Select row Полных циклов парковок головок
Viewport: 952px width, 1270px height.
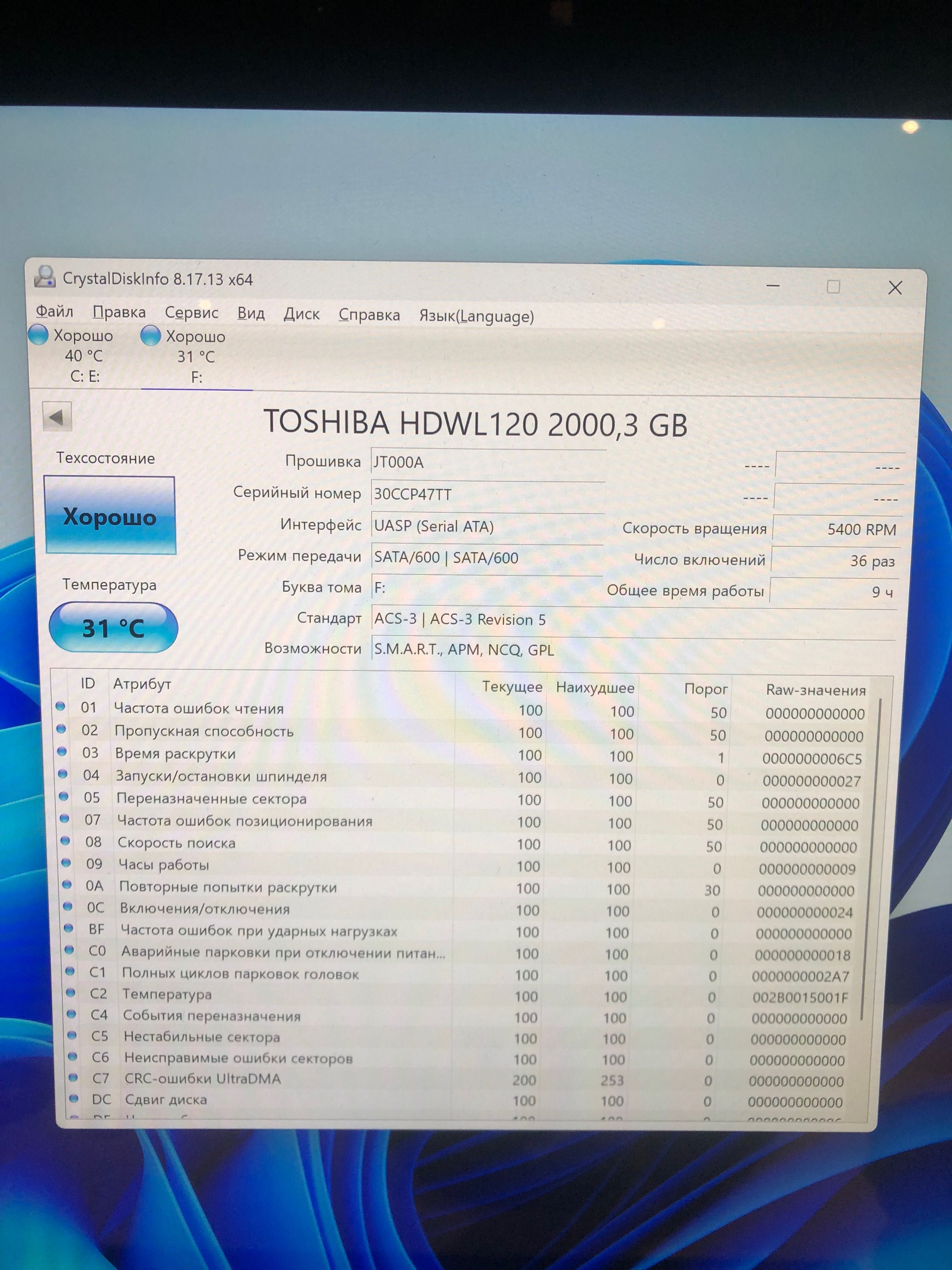tap(460, 974)
